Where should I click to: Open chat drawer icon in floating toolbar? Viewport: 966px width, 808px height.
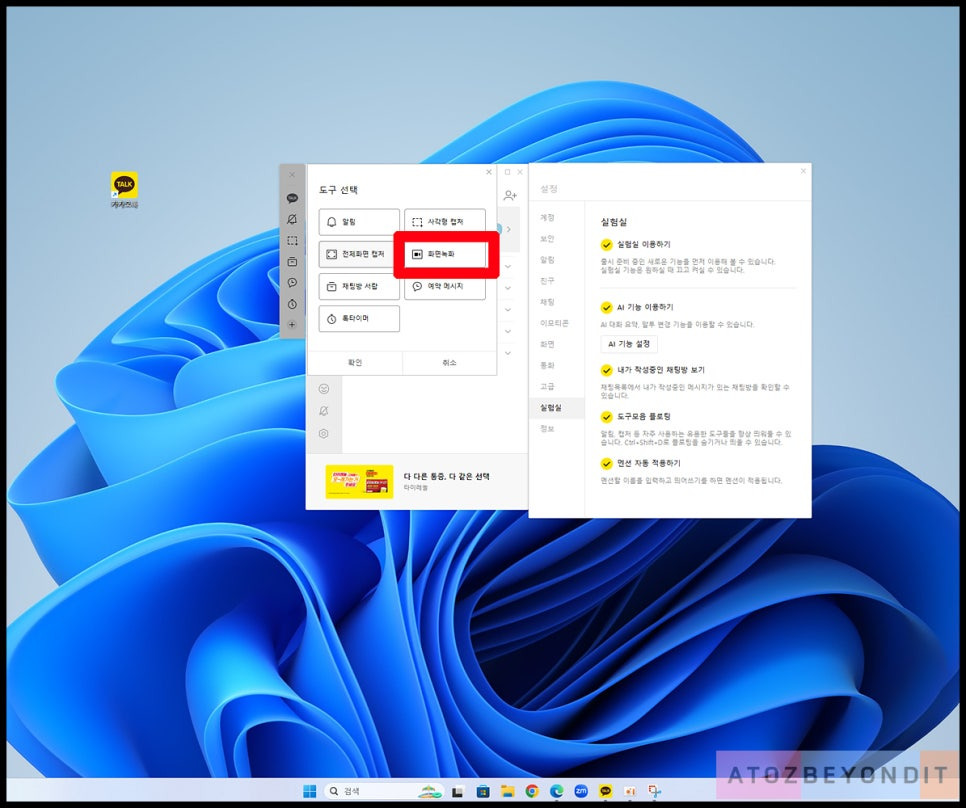292,262
